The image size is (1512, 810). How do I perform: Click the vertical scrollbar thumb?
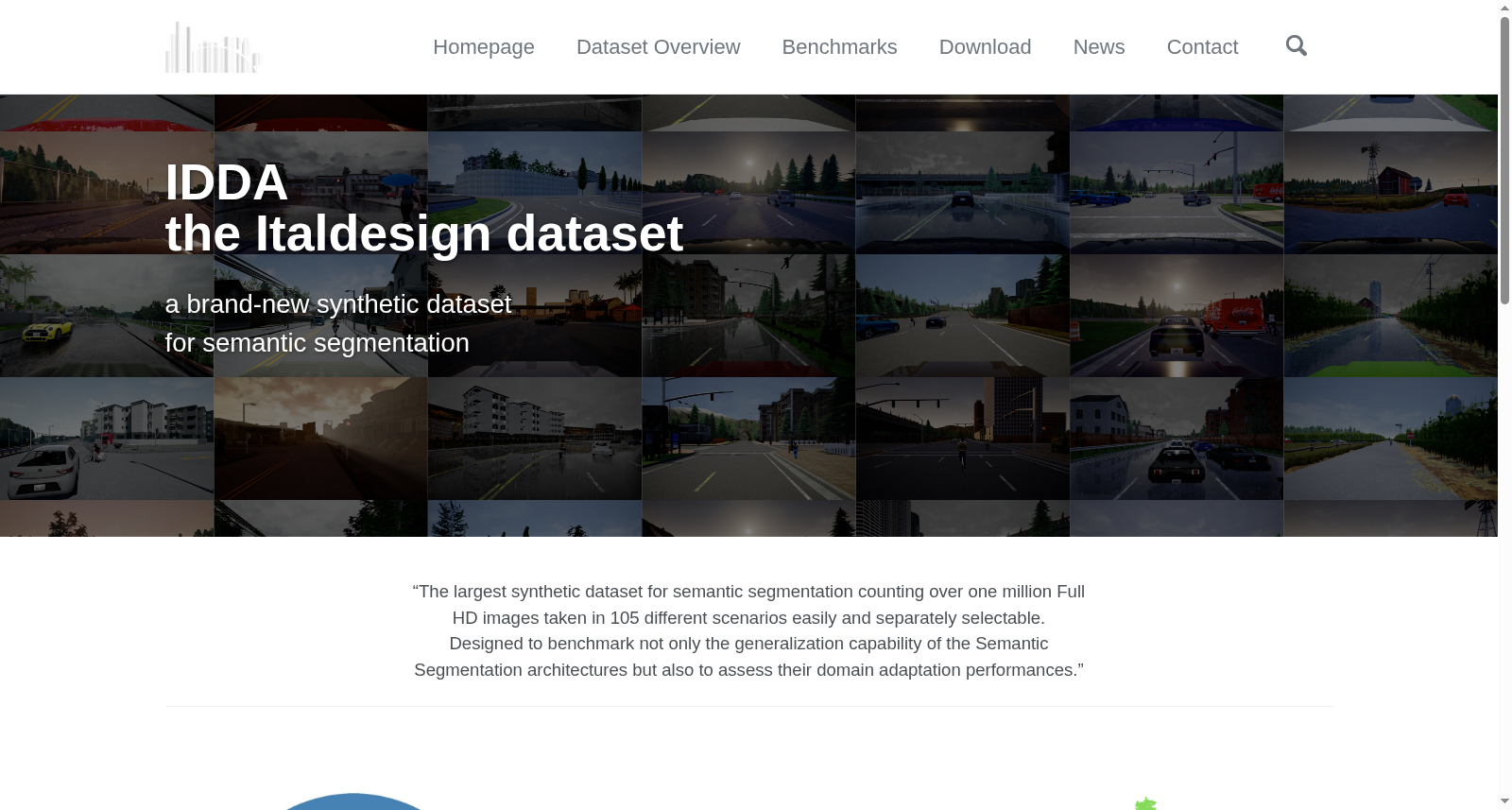pyautogui.click(x=1504, y=160)
